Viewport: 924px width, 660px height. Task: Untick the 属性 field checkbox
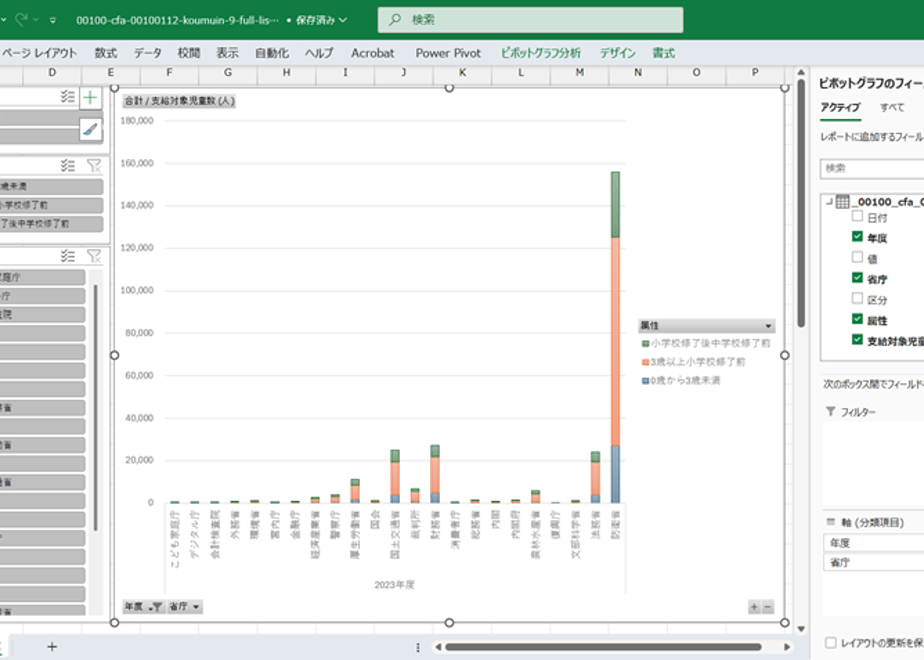click(x=857, y=319)
